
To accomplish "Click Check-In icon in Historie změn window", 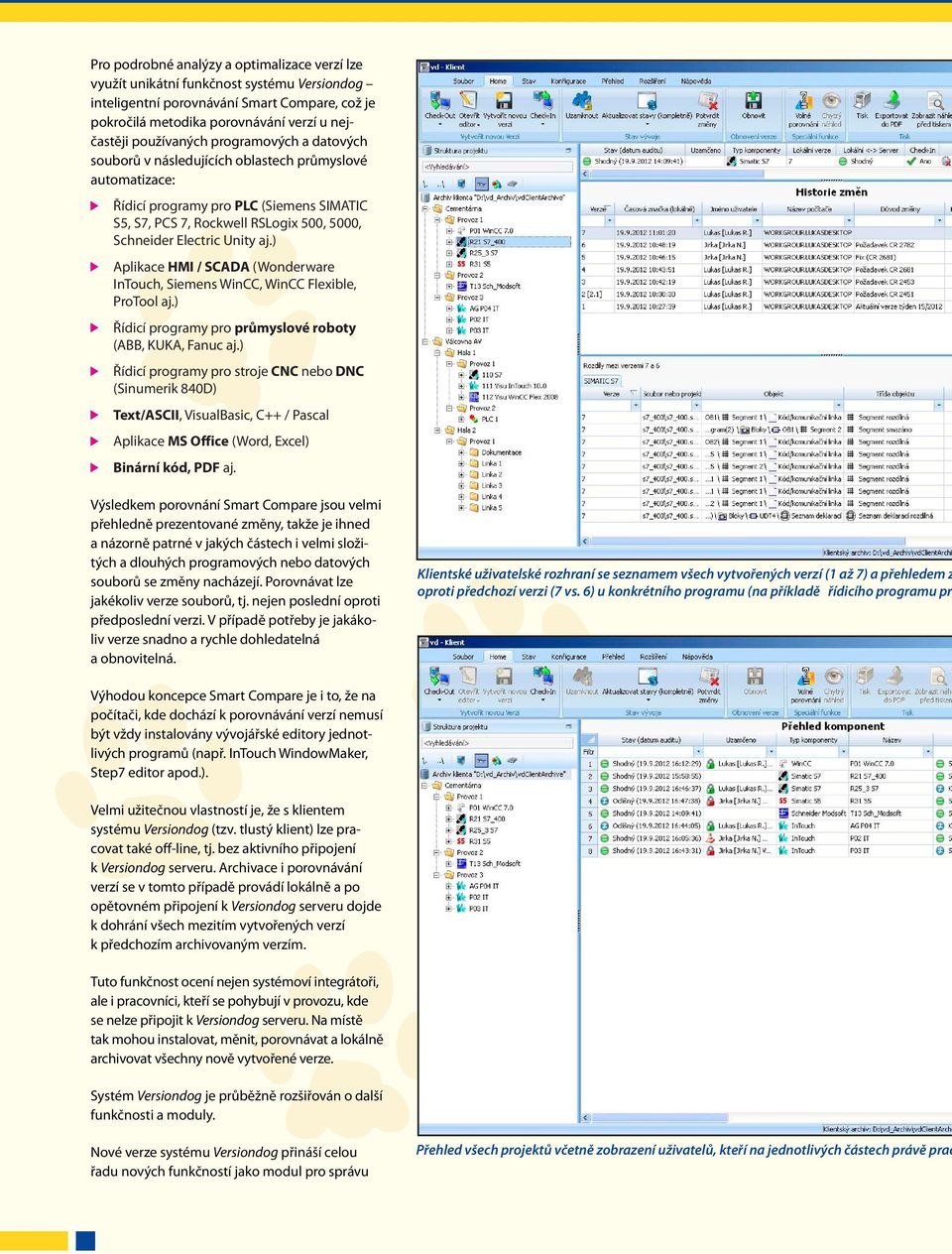I will coord(542,100).
